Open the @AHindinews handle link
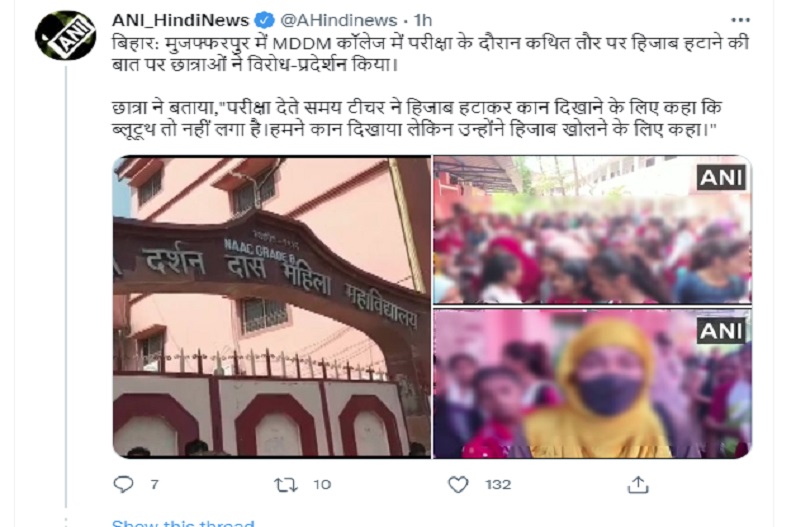796x527 pixels. point(339,20)
